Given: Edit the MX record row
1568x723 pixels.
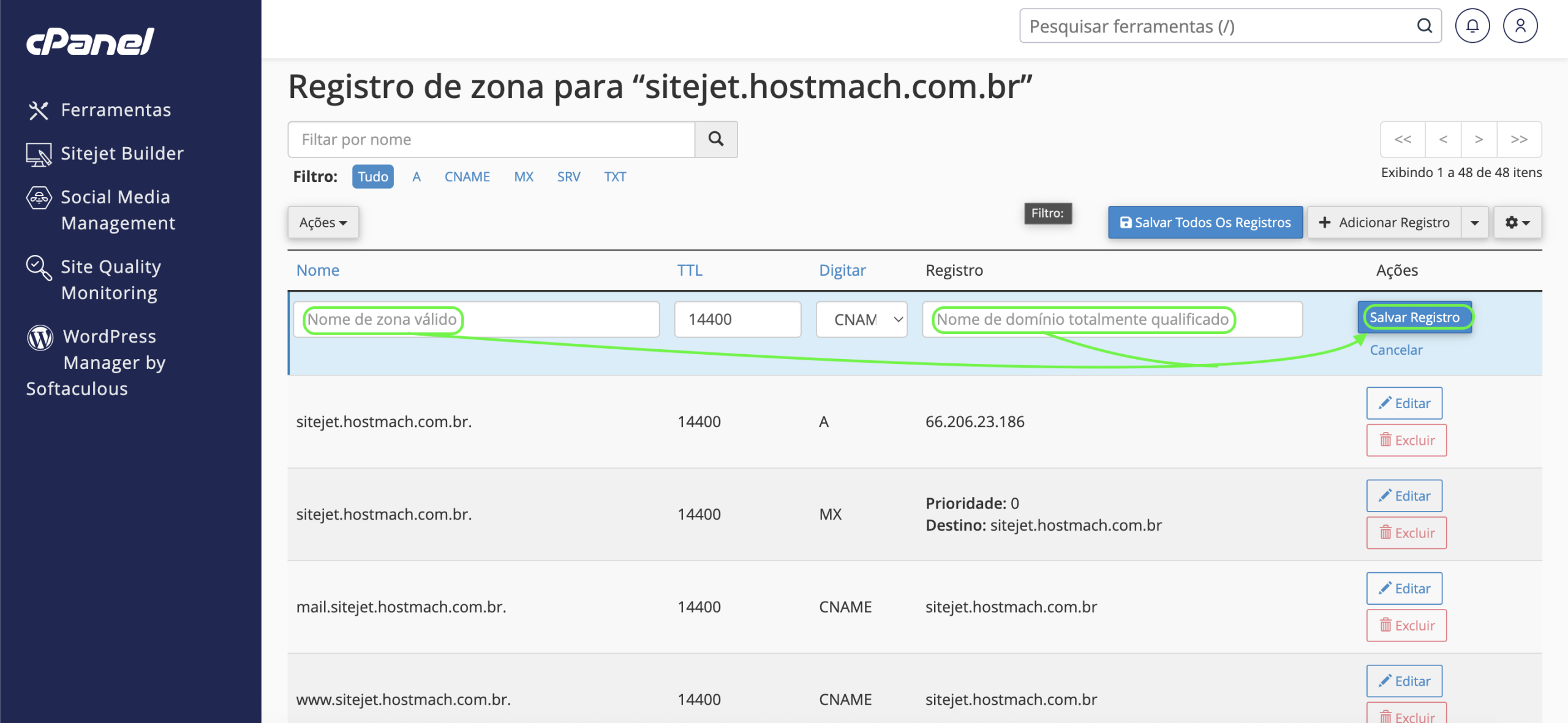Looking at the screenshot, I should click(1404, 496).
